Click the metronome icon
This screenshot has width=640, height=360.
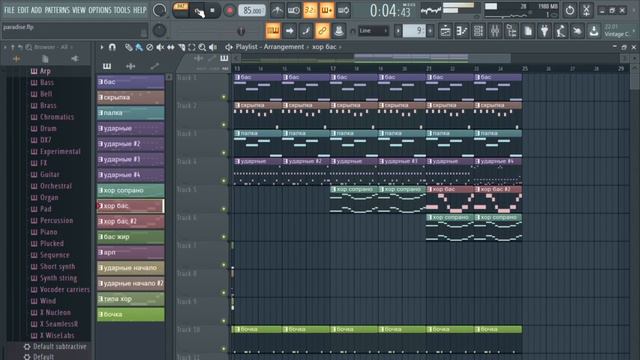click(x=277, y=10)
